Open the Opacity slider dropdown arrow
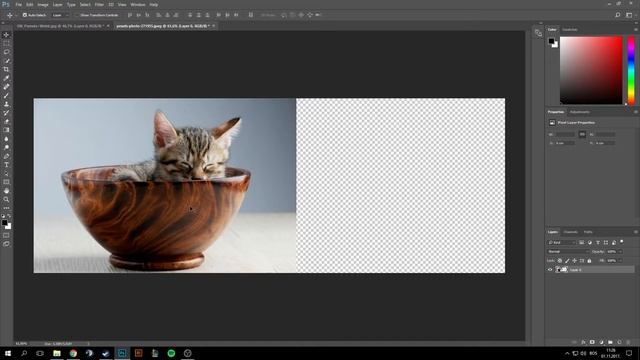The width and height of the screenshot is (640, 360). coord(620,251)
